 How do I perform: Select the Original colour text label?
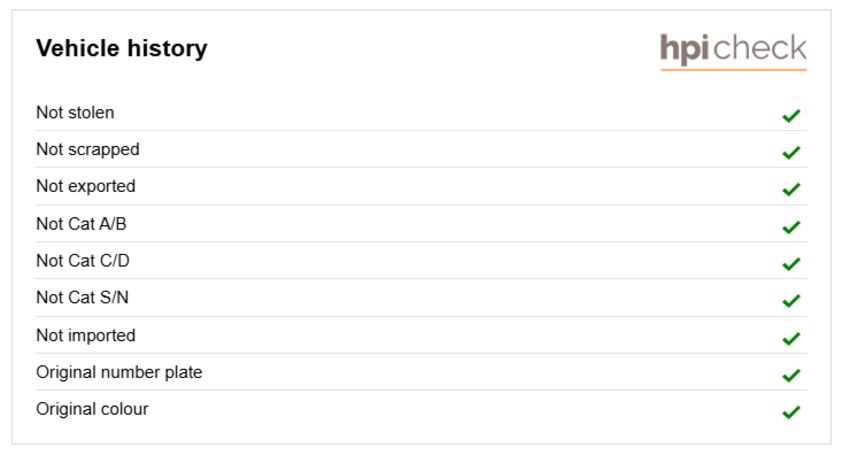[x=92, y=409]
